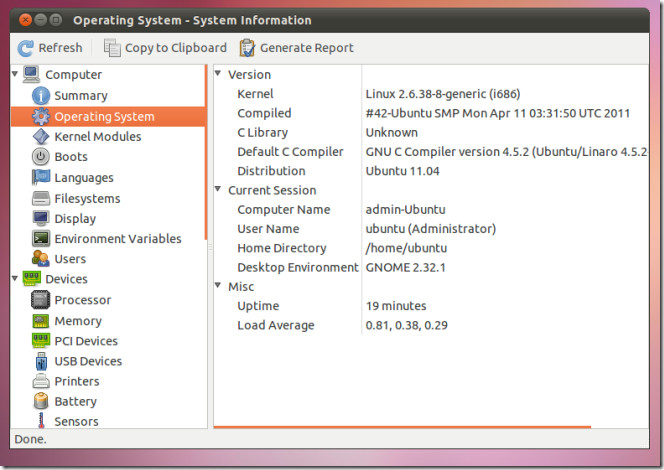Click the PCI Devices card icon
The width and height of the screenshot is (664, 470).
(41, 340)
